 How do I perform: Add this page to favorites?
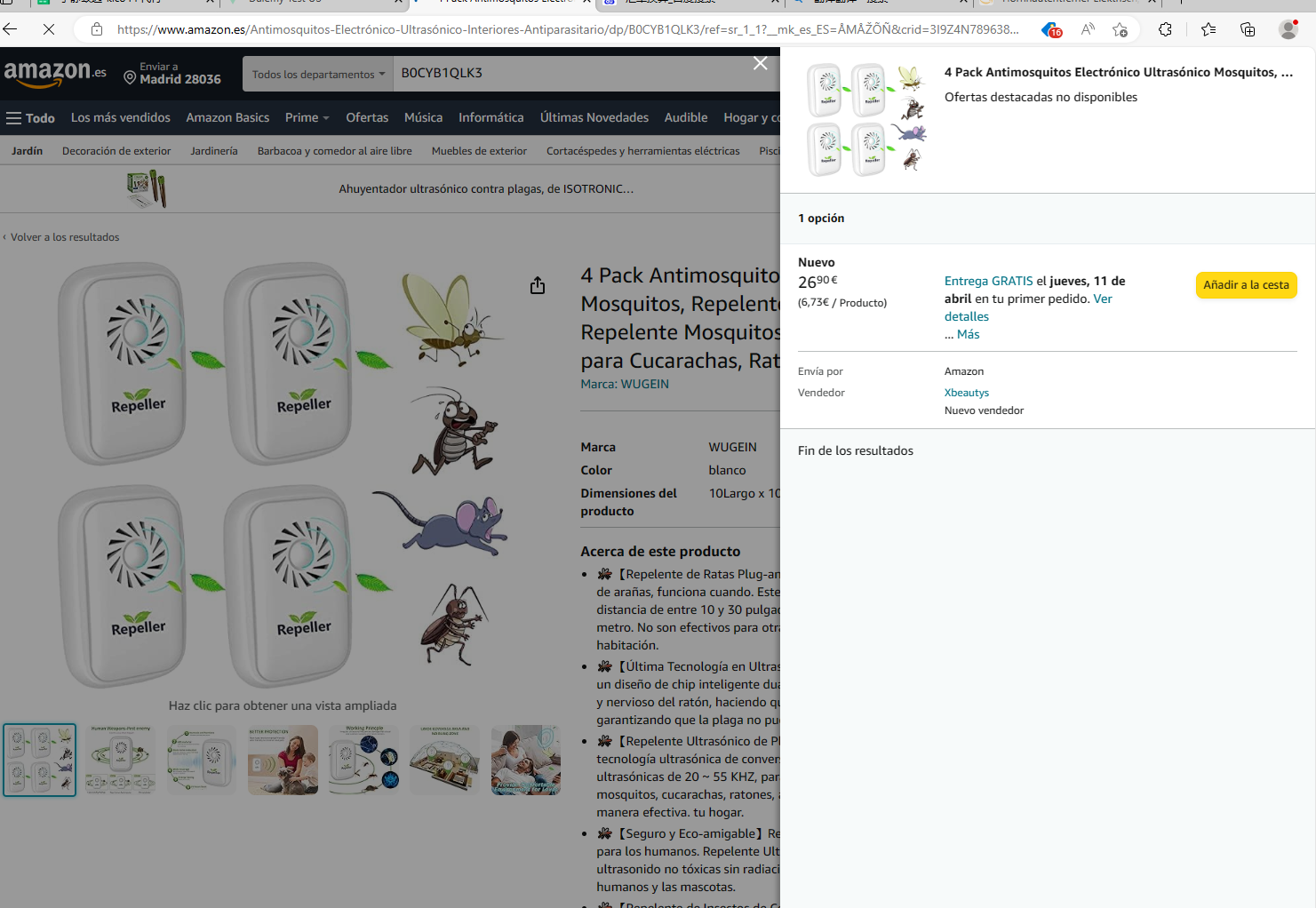point(1120,29)
